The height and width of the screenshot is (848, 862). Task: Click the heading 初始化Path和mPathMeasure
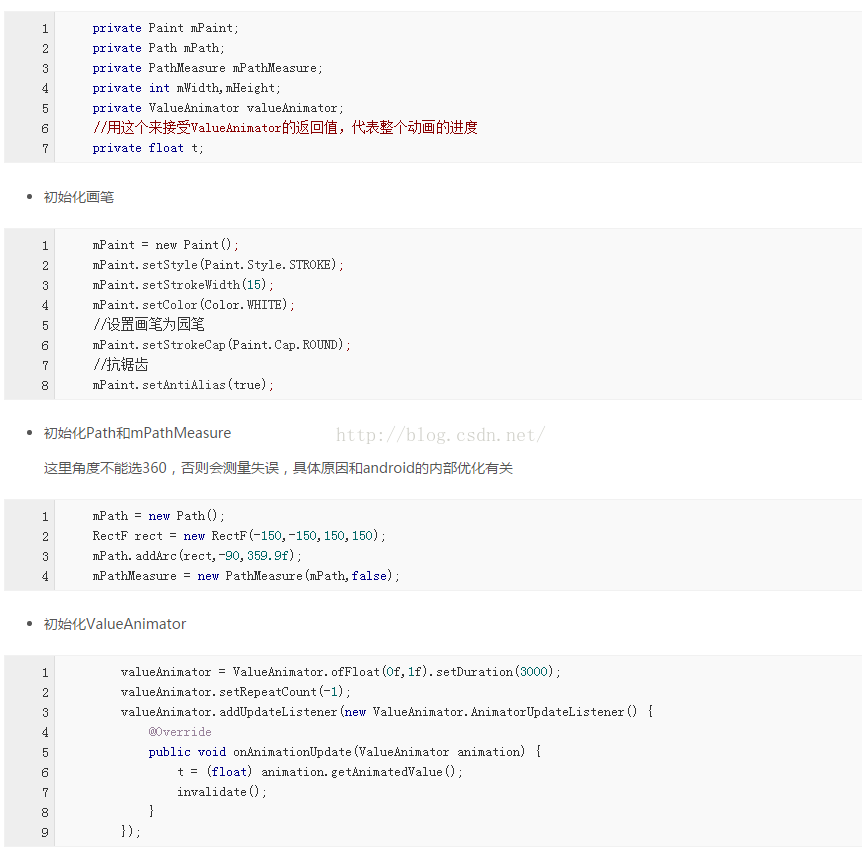[137, 433]
